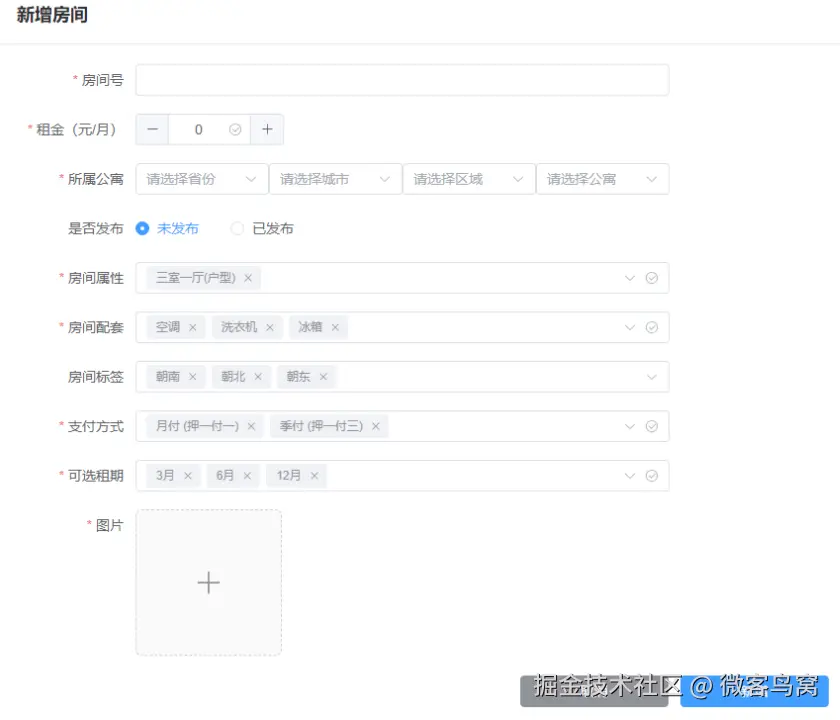Remove the 空调 tag
The width and height of the screenshot is (840, 720).
click(192, 327)
